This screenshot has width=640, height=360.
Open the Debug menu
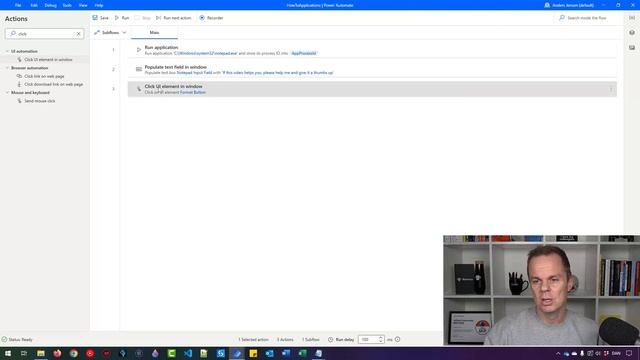[x=51, y=5]
